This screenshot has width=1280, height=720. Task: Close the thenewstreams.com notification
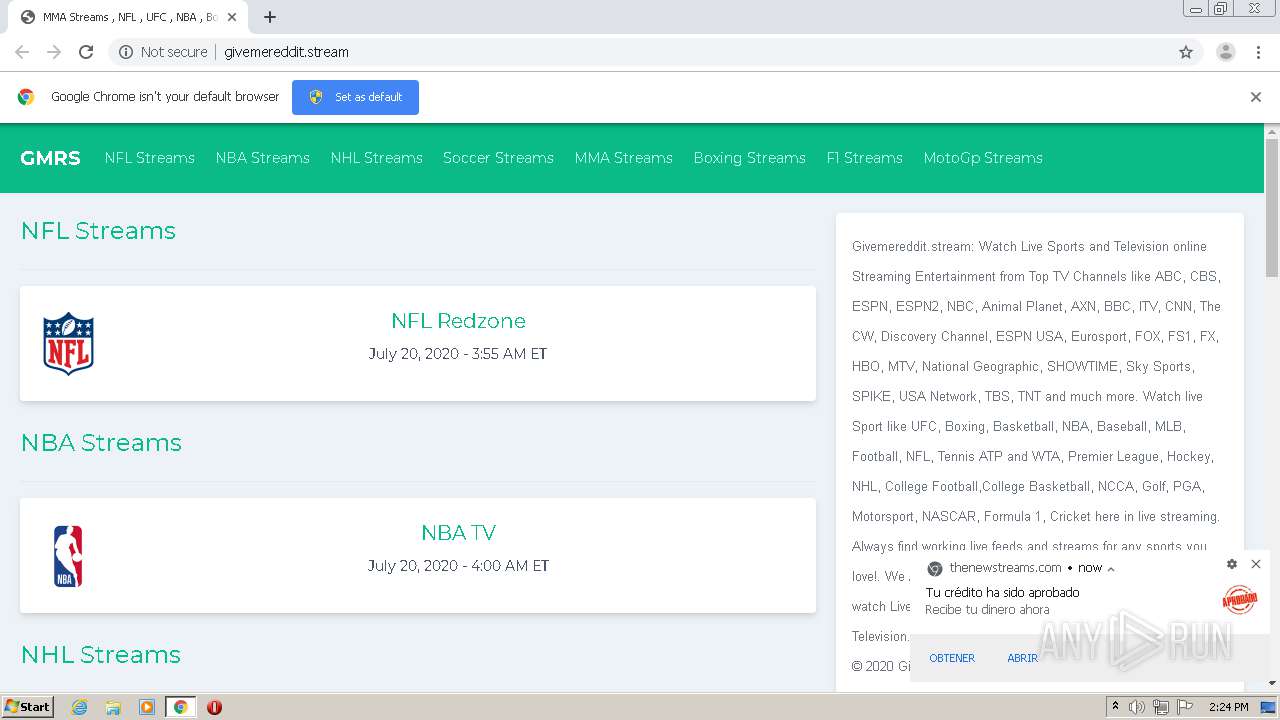coord(1256,565)
